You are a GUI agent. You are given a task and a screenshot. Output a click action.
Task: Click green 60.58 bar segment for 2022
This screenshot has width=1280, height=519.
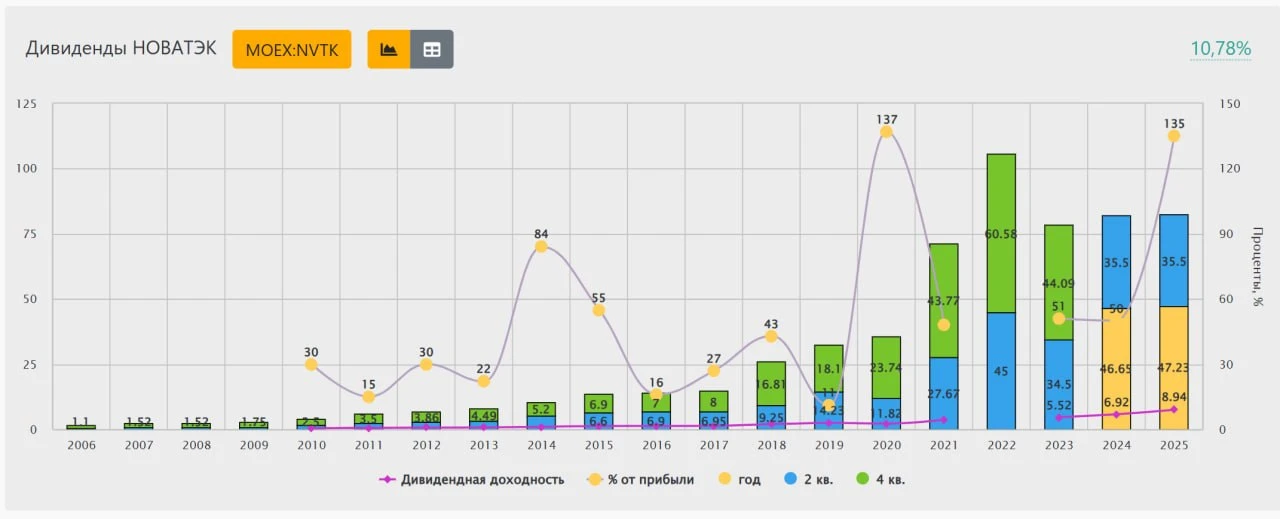click(1001, 233)
